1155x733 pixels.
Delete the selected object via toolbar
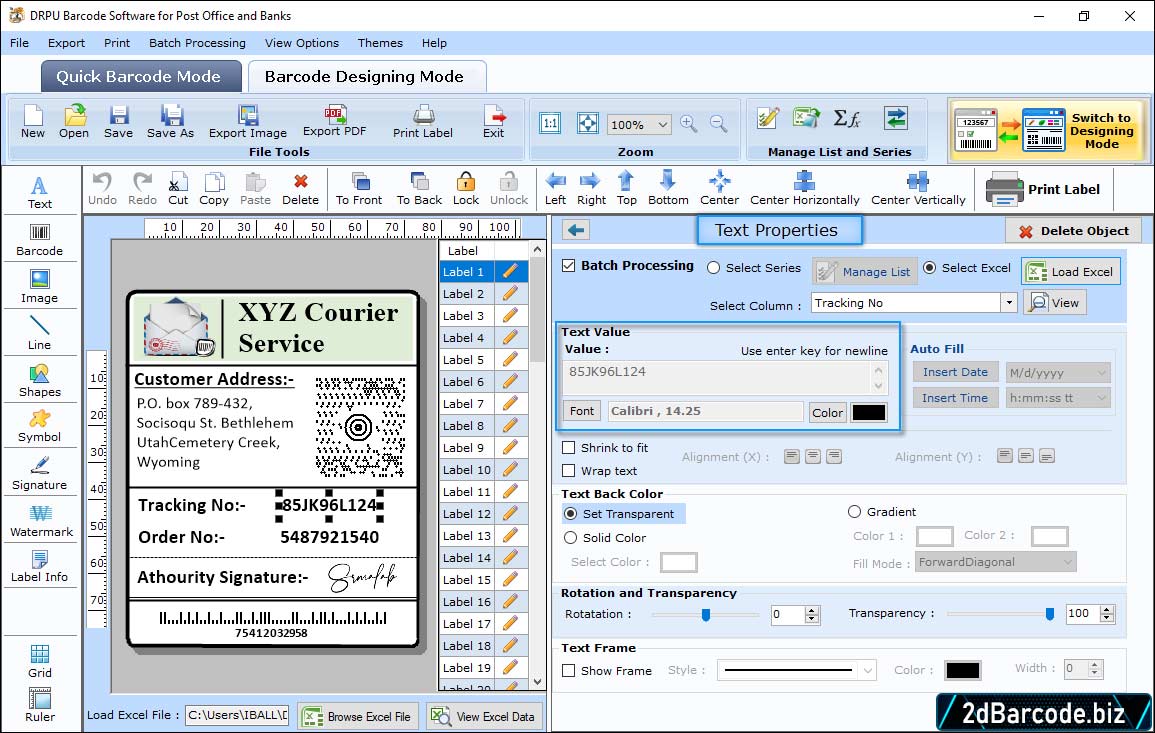pos(301,189)
